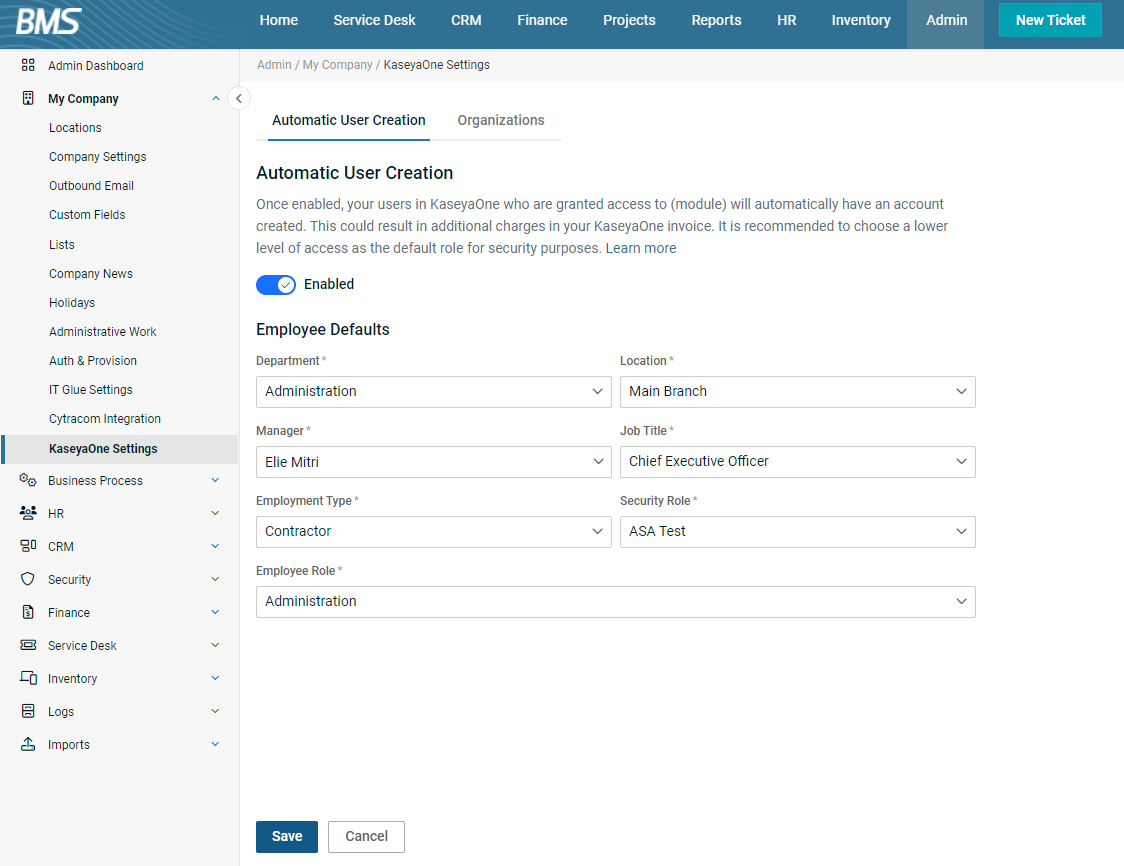The width and height of the screenshot is (1124, 866).
Task: Click the Service Desk ticket icon
Action: pos(28,645)
